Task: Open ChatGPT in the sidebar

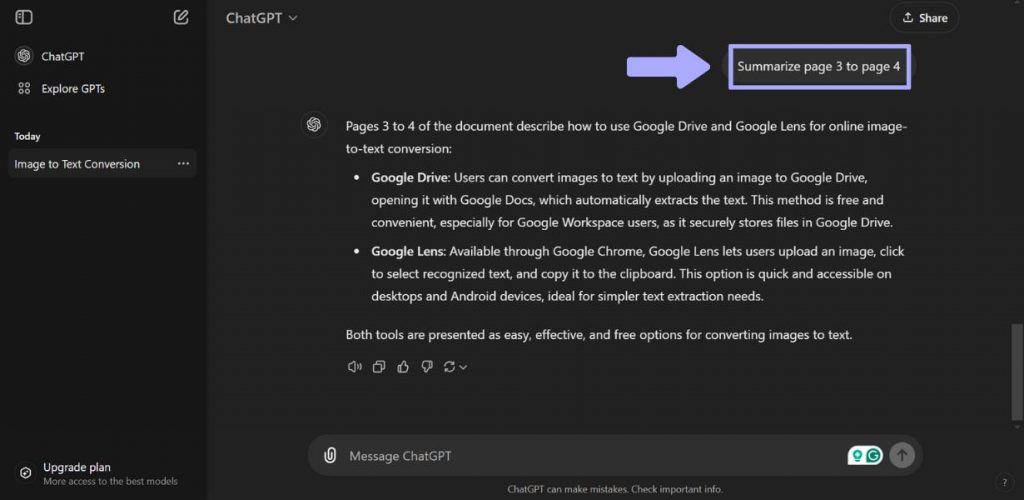Action: click(51, 56)
